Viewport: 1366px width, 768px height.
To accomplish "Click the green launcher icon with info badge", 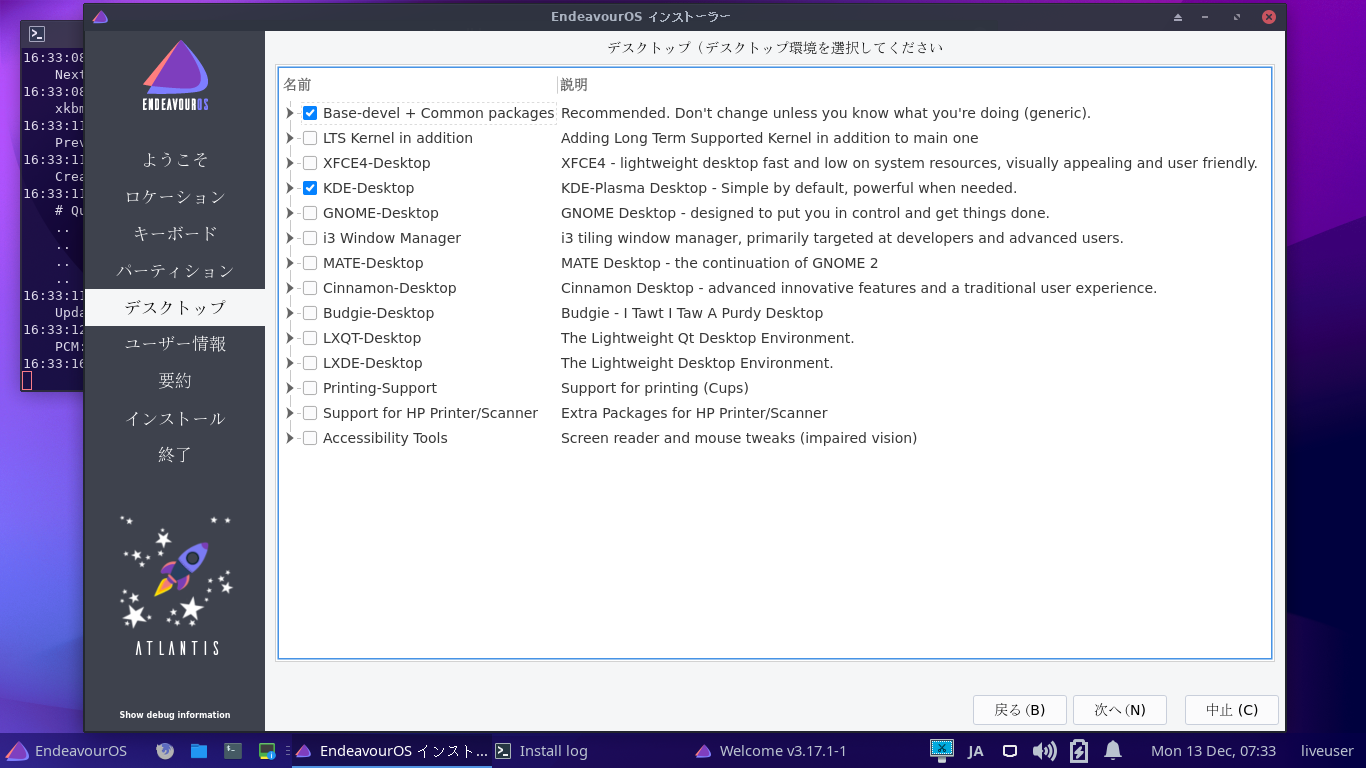I will coord(267,751).
